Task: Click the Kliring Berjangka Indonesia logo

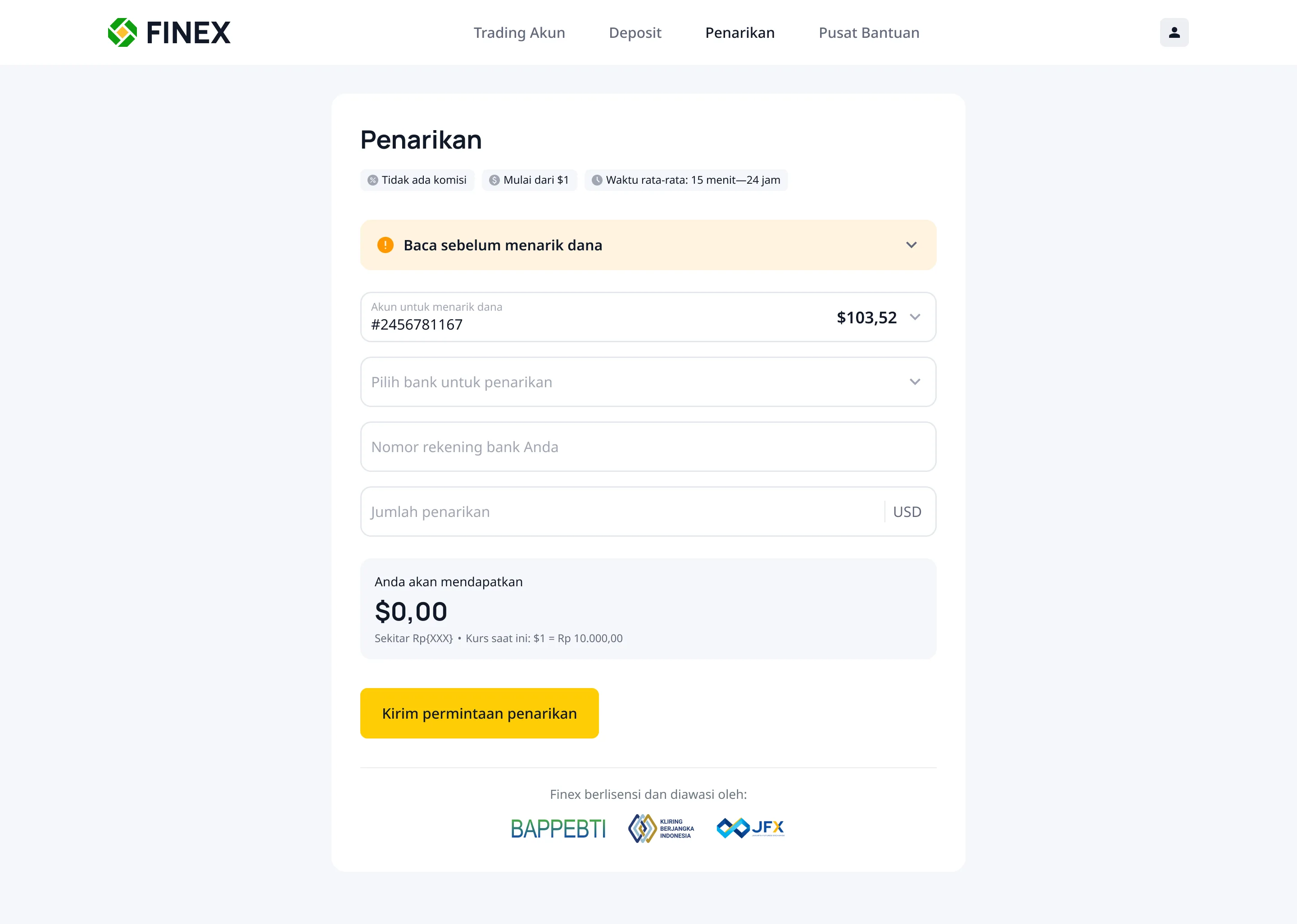Action: click(x=661, y=829)
